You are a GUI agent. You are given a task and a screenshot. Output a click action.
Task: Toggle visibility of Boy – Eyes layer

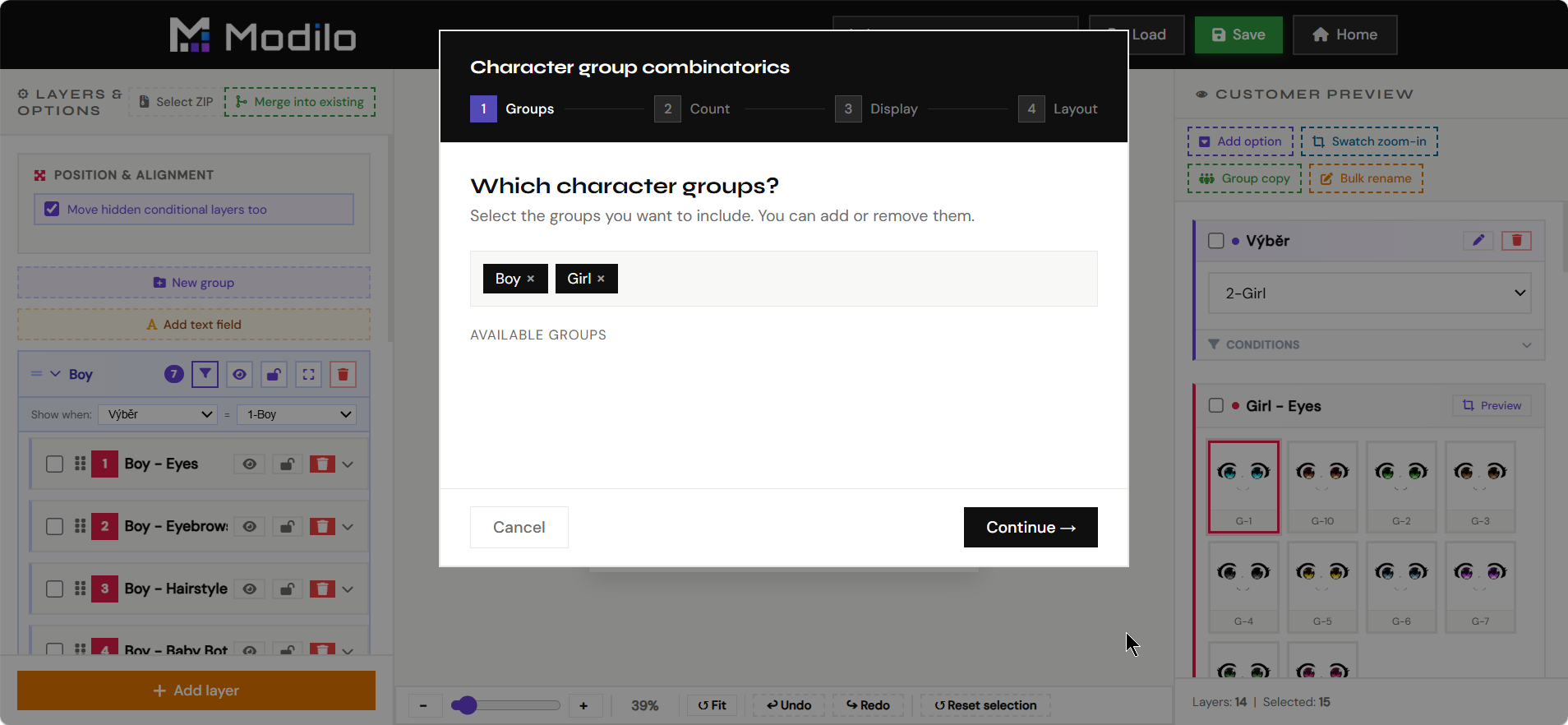point(249,464)
